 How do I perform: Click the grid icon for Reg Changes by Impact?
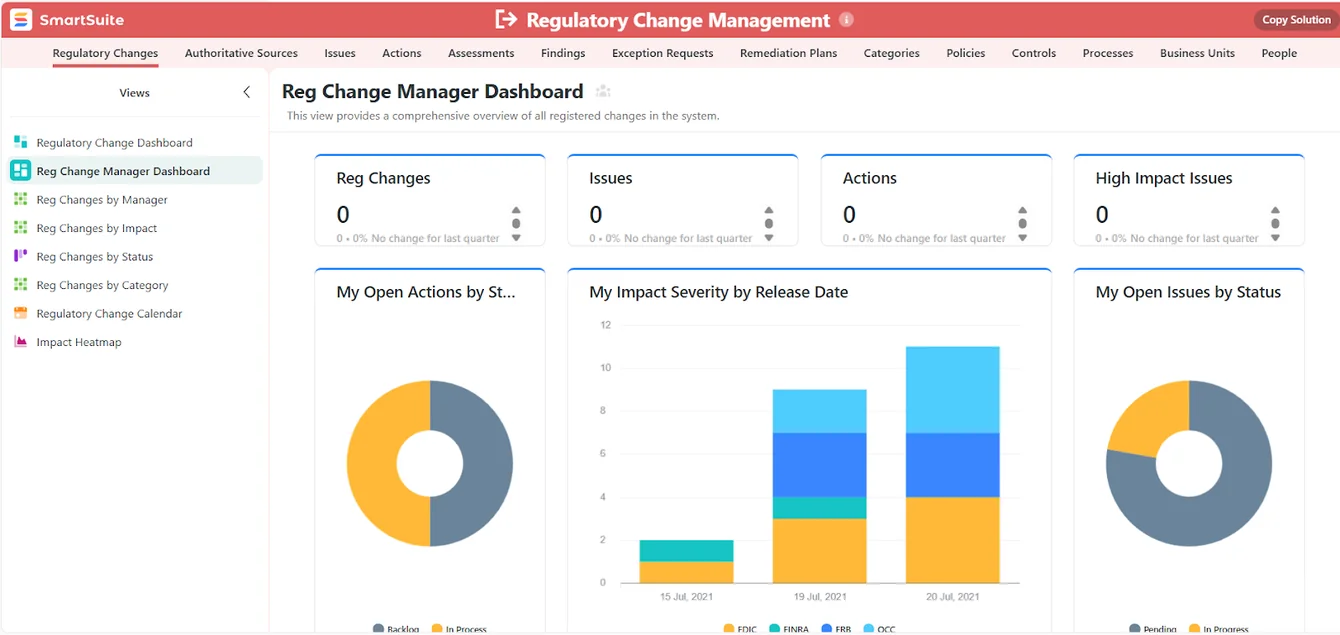(20, 228)
